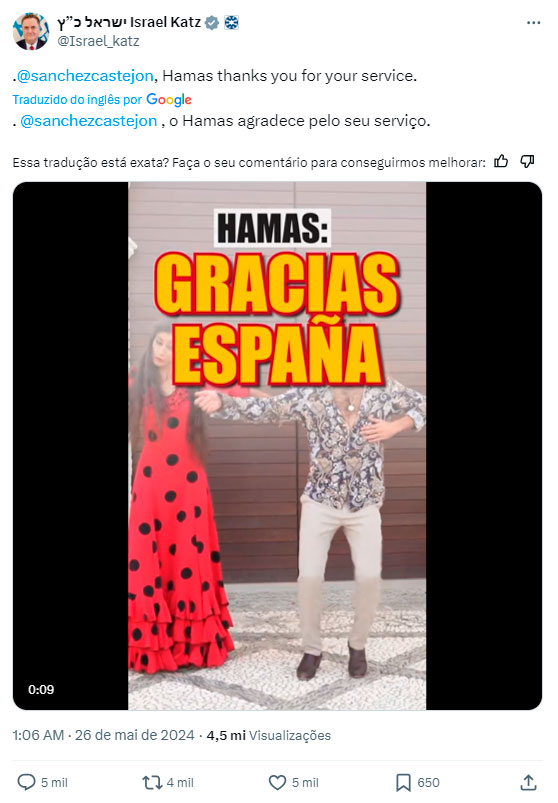Click the repost arrows icon
Screen dimensions: 558x803
152,782
